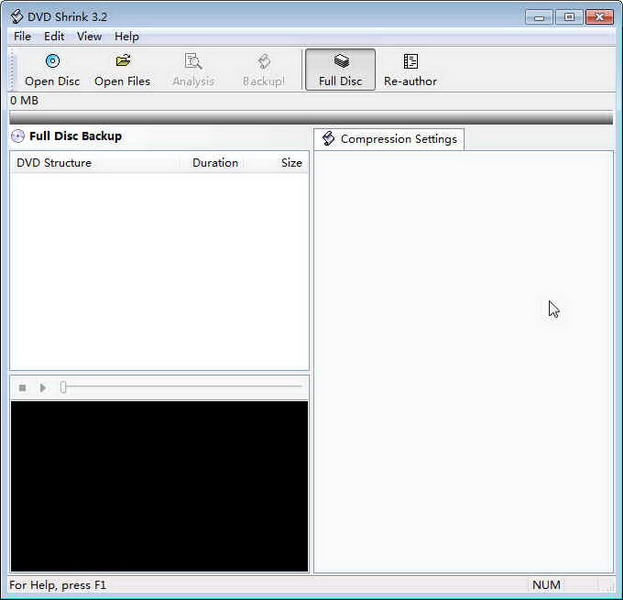Open the File menu
The height and width of the screenshot is (600, 623).
coord(22,37)
